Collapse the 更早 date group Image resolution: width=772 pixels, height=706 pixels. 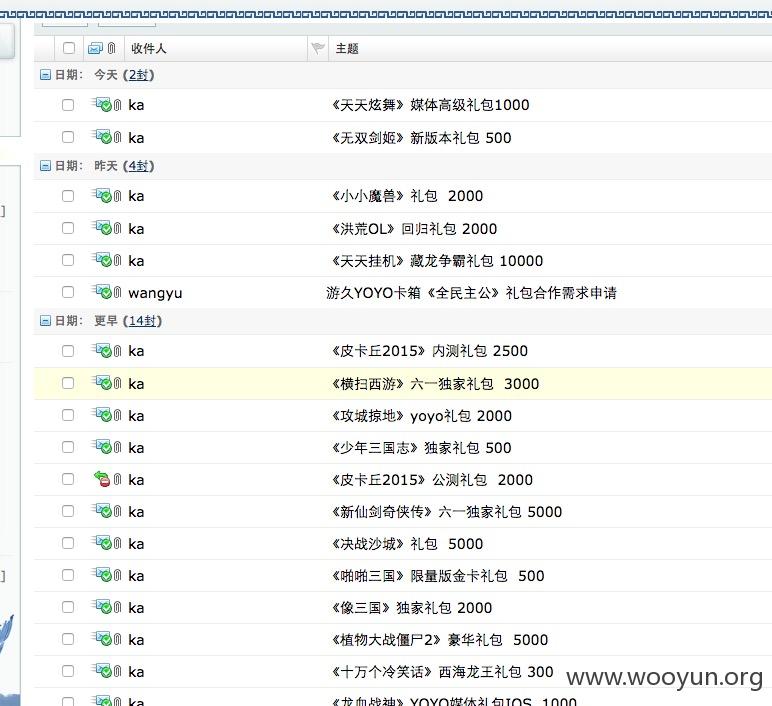coord(45,321)
